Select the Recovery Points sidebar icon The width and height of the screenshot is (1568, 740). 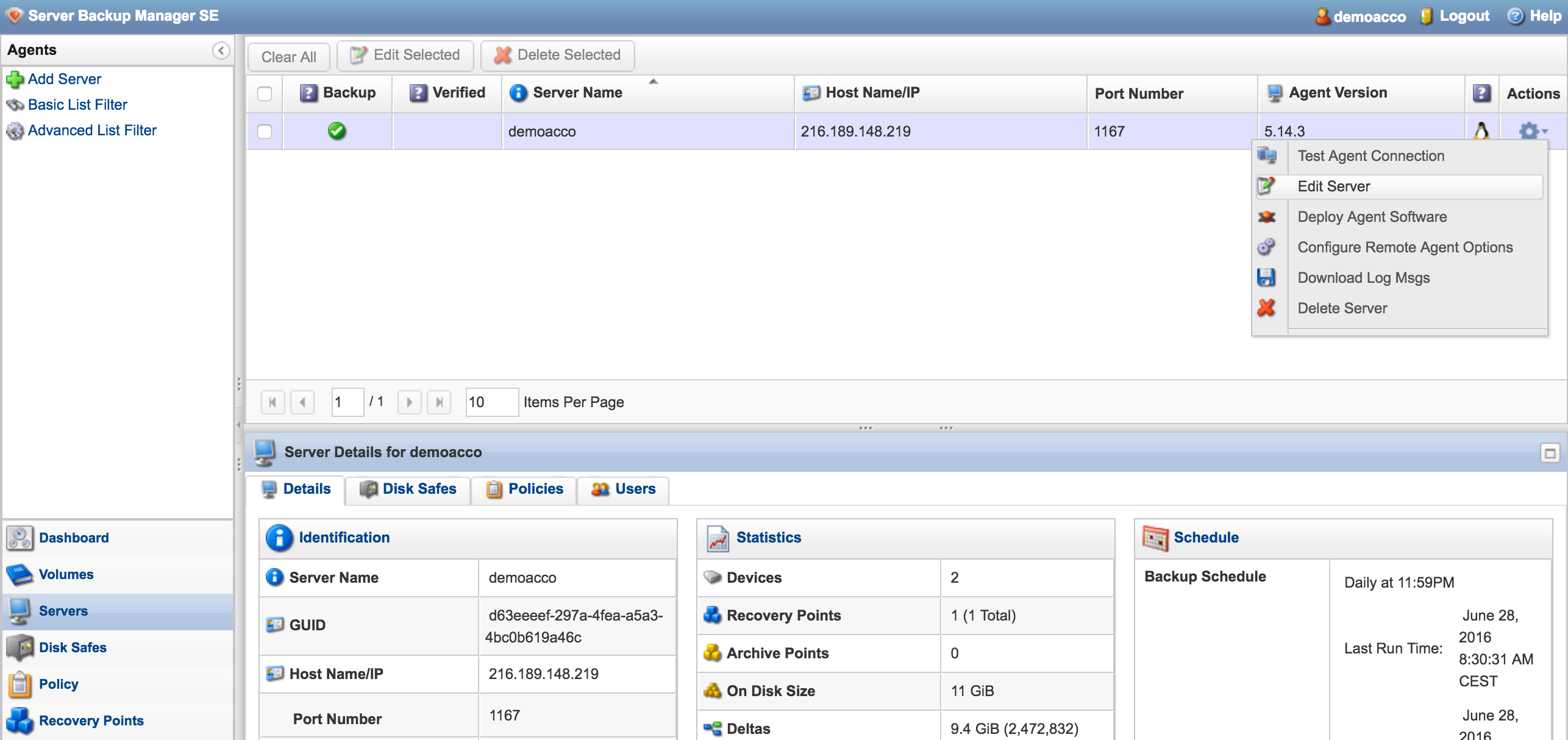click(19, 720)
